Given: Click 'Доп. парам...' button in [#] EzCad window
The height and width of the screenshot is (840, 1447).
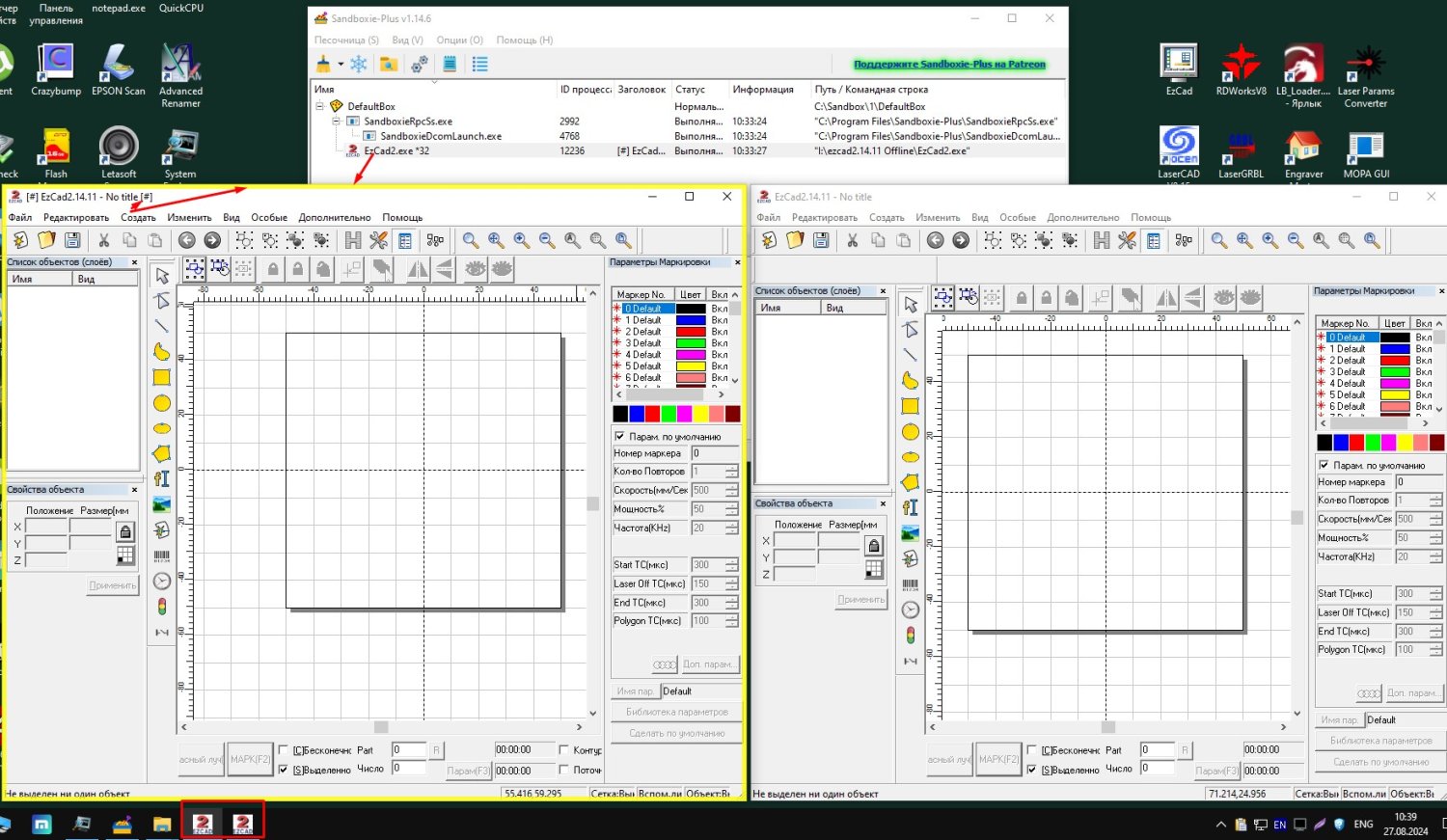Looking at the screenshot, I should (709, 664).
